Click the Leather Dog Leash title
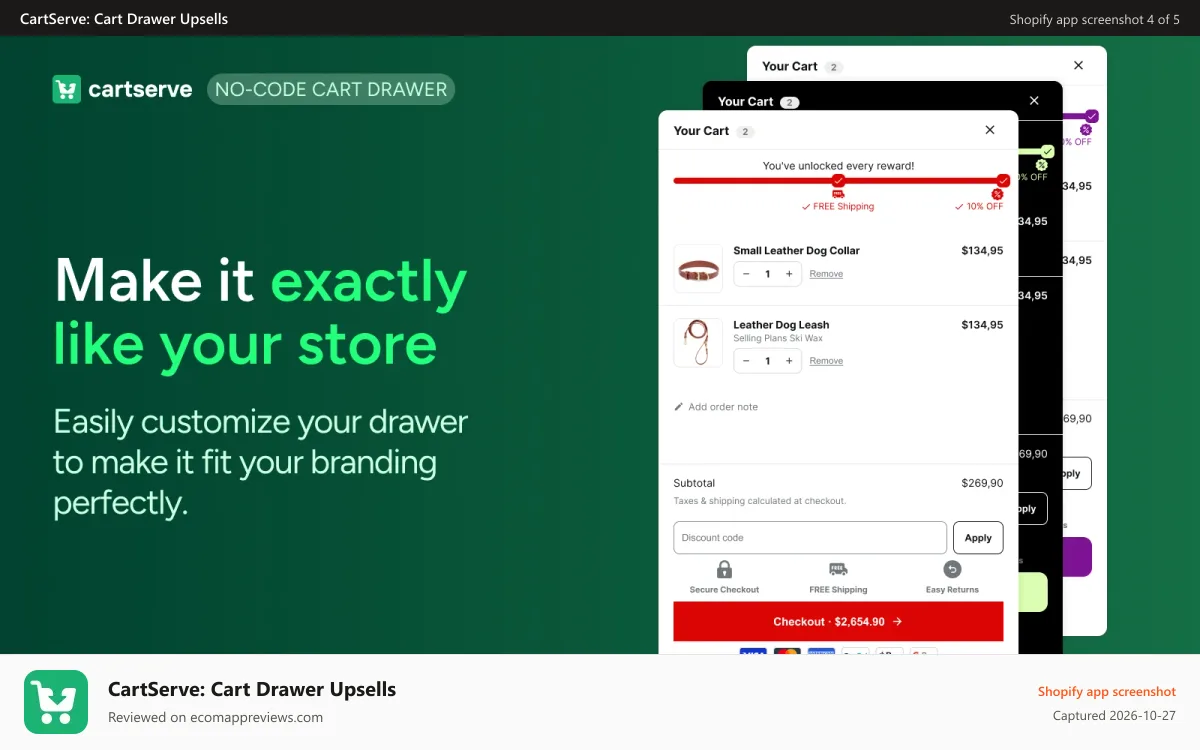Screen dimensions: 1200x750 click(781, 325)
